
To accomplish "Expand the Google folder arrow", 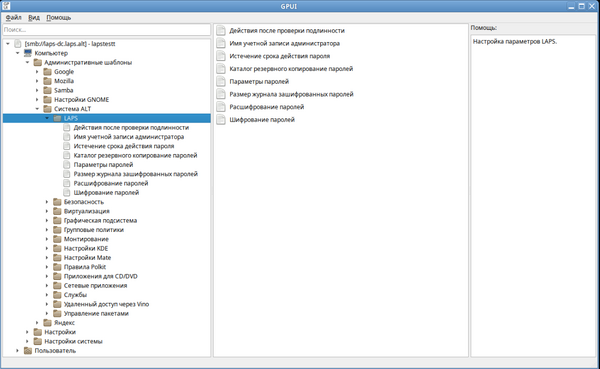I will click(37, 72).
